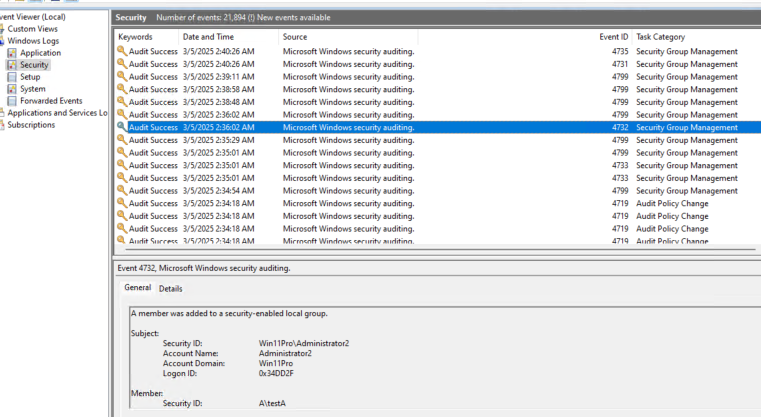This screenshot has height=417, width=761.
Task: Click Administrator2 Account Name value
Action: click(285, 353)
